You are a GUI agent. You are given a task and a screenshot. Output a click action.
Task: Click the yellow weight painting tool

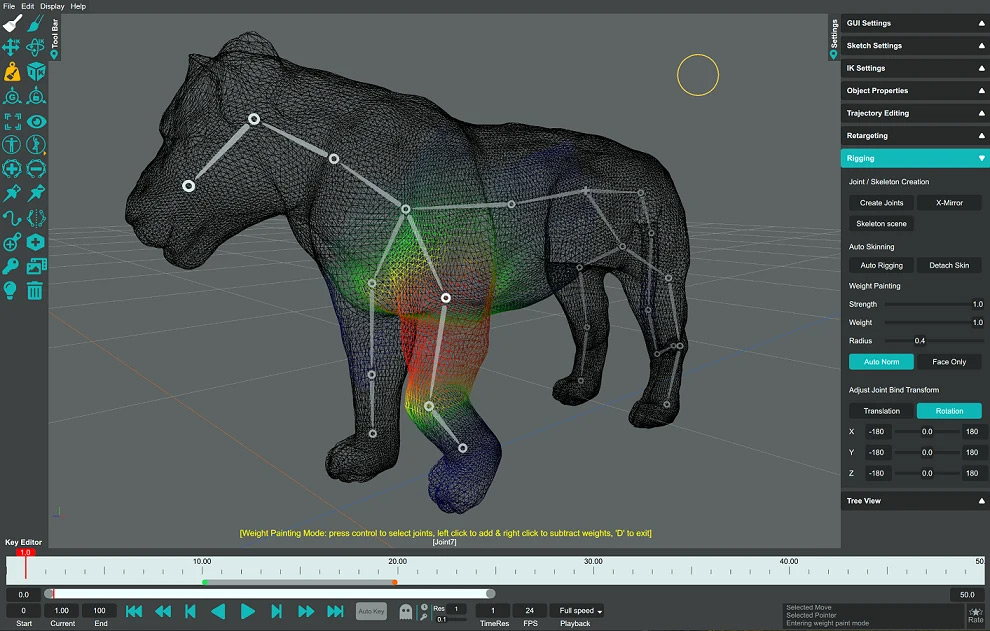(12, 72)
